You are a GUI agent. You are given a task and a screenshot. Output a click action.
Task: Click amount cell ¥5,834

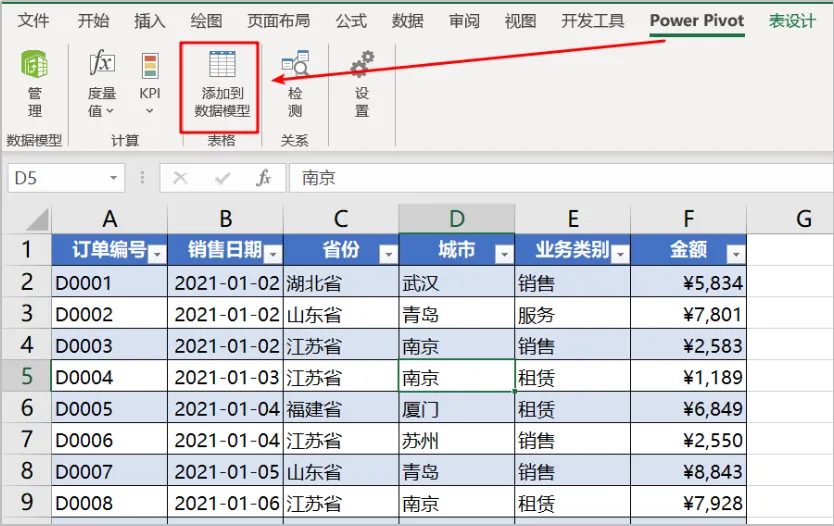(x=689, y=282)
